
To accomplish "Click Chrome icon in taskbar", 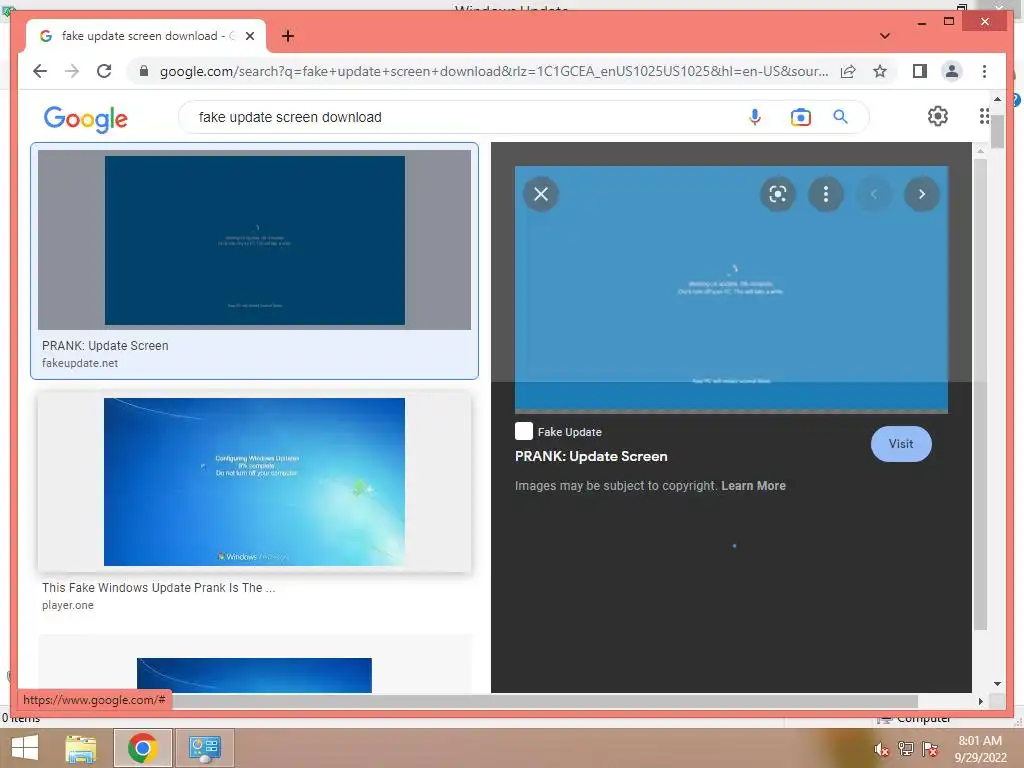I will click(142, 748).
